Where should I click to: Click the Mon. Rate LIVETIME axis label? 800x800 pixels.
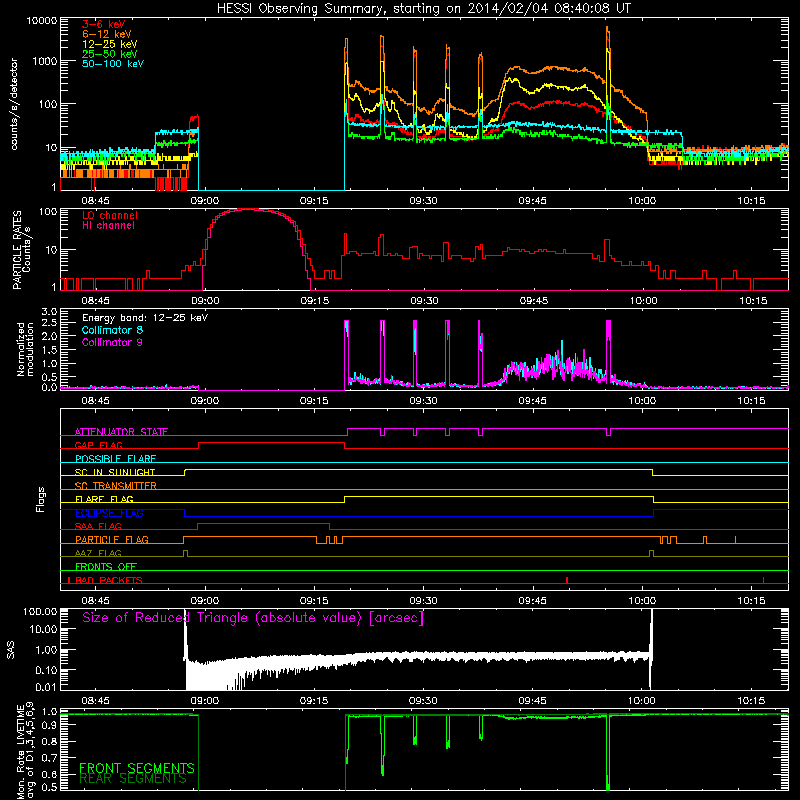[x=26, y=751]
